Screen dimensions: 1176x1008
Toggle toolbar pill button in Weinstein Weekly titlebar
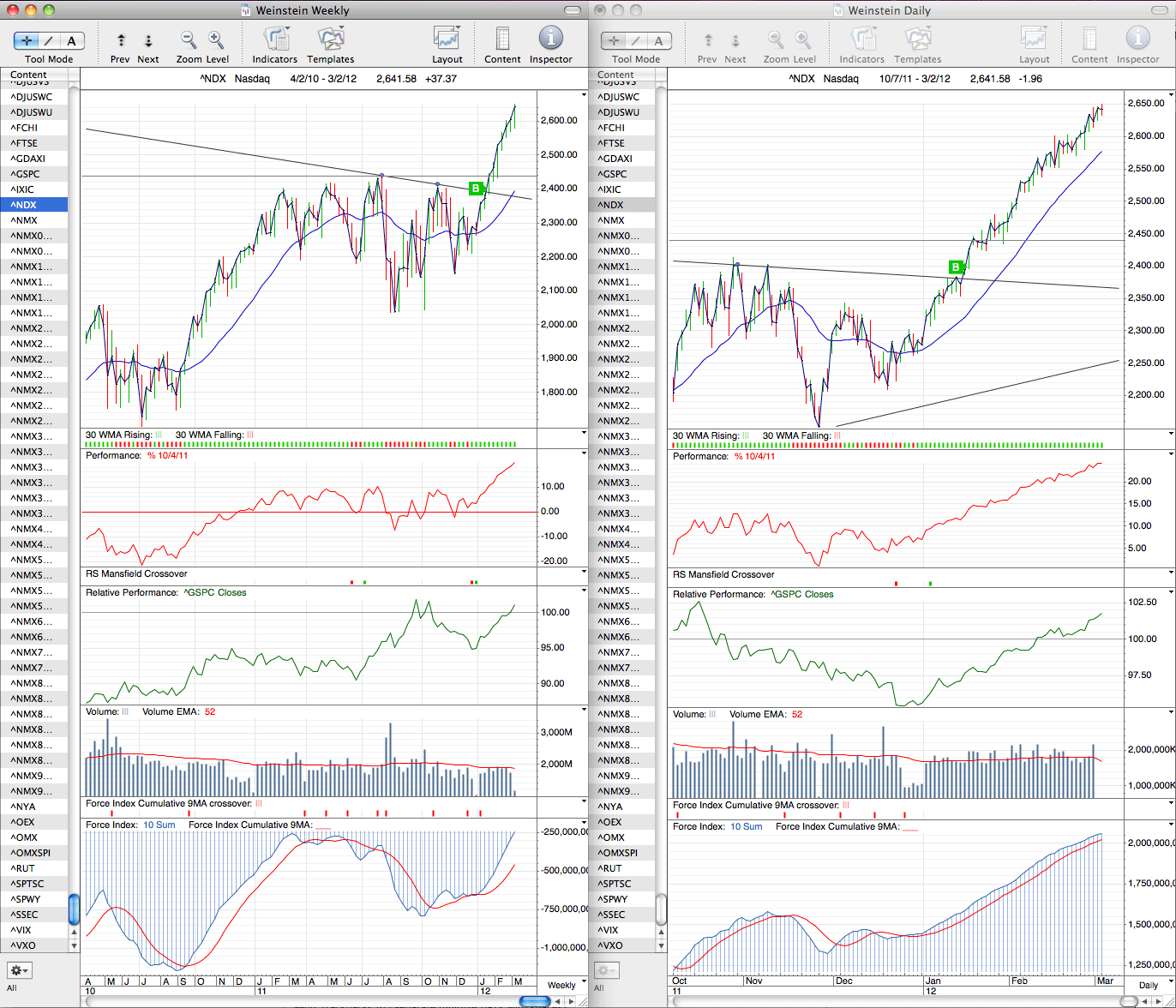tap(573, 10)
